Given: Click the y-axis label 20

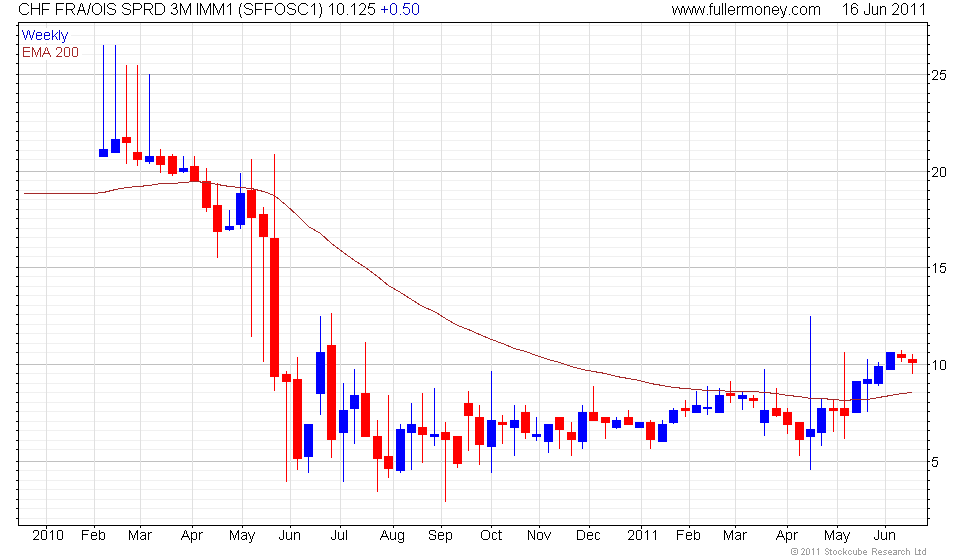Looking at the screenshot, I should coord(939,172).
